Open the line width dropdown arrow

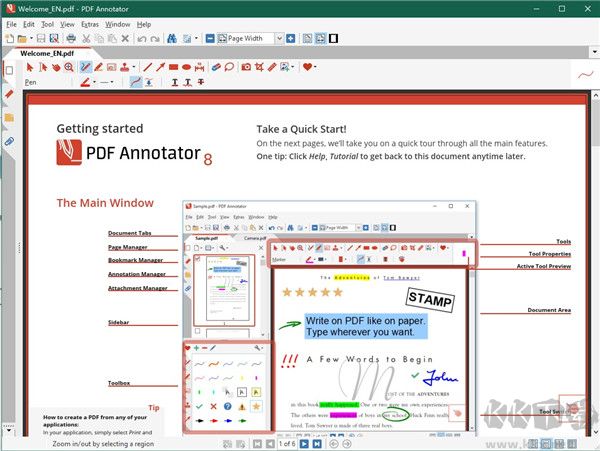click(x=112, y=82)
